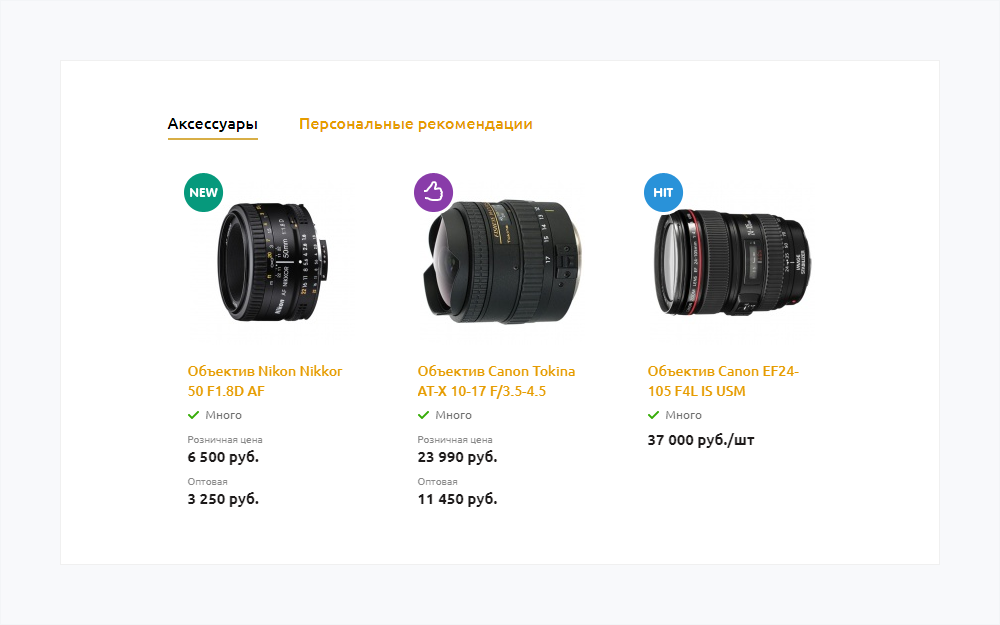Open Объектив Nikon Nikkor 50 F1.8D AF link

coord(265,381)
